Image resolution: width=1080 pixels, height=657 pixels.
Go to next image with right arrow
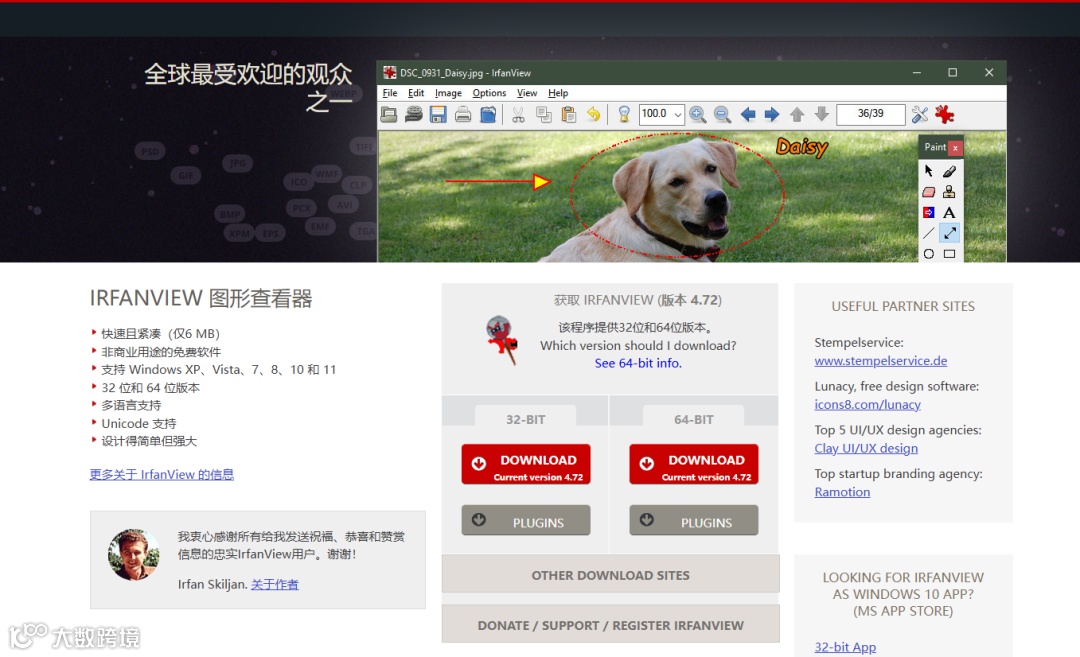(x=772, y=114)
